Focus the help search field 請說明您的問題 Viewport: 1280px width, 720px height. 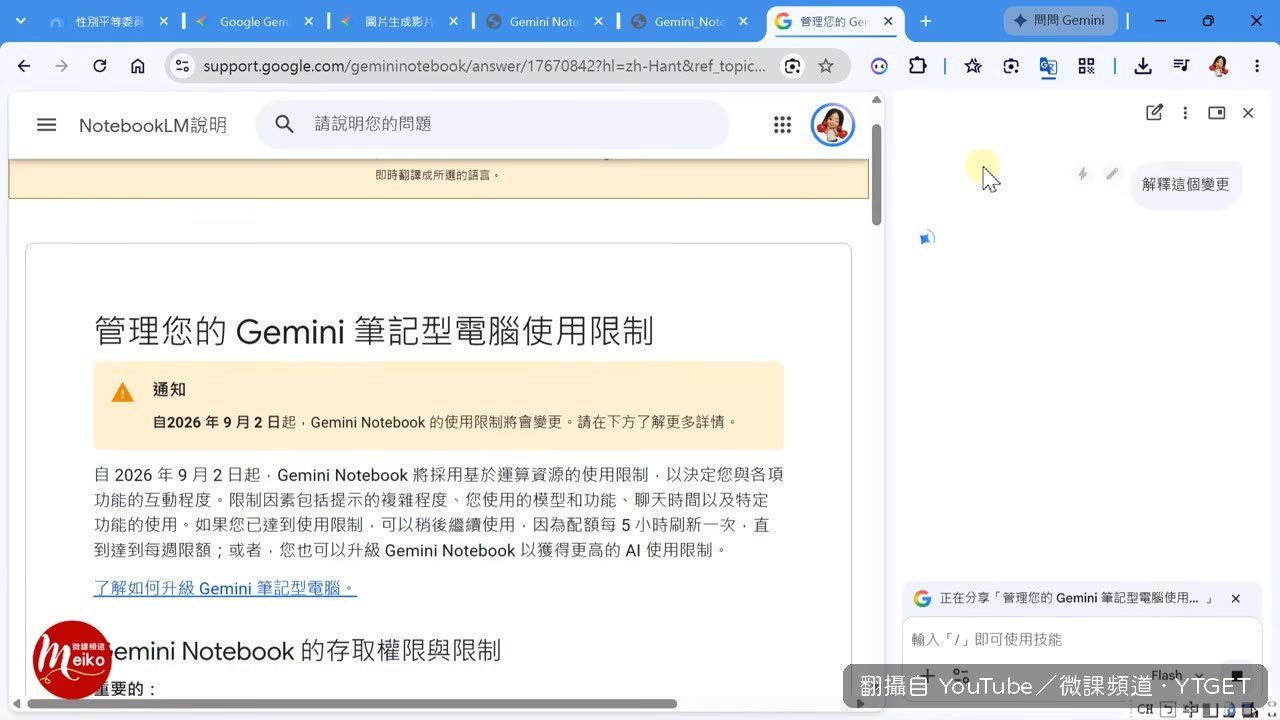492,124
